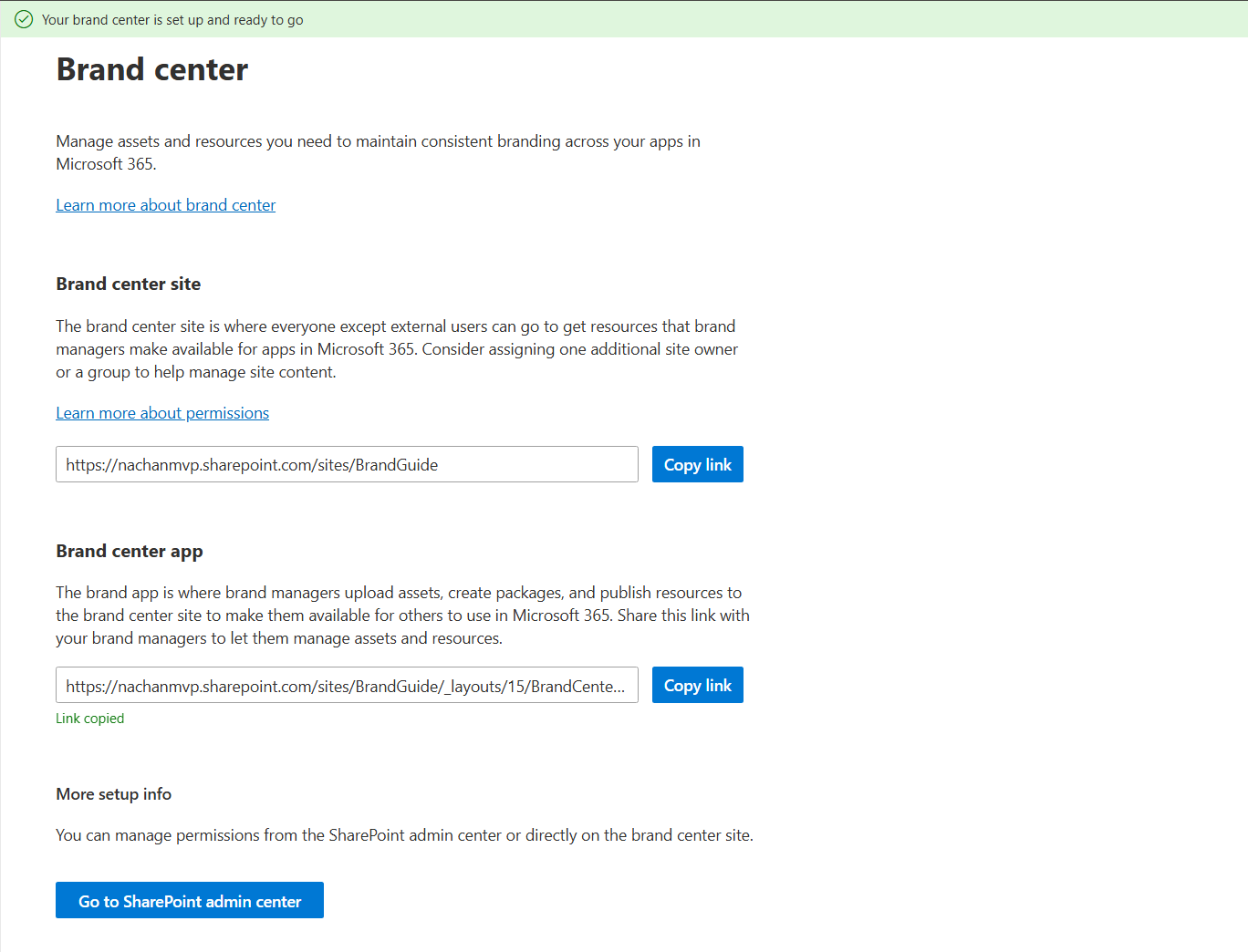Click the 'Brand center' page title

(x=151, y=70)
